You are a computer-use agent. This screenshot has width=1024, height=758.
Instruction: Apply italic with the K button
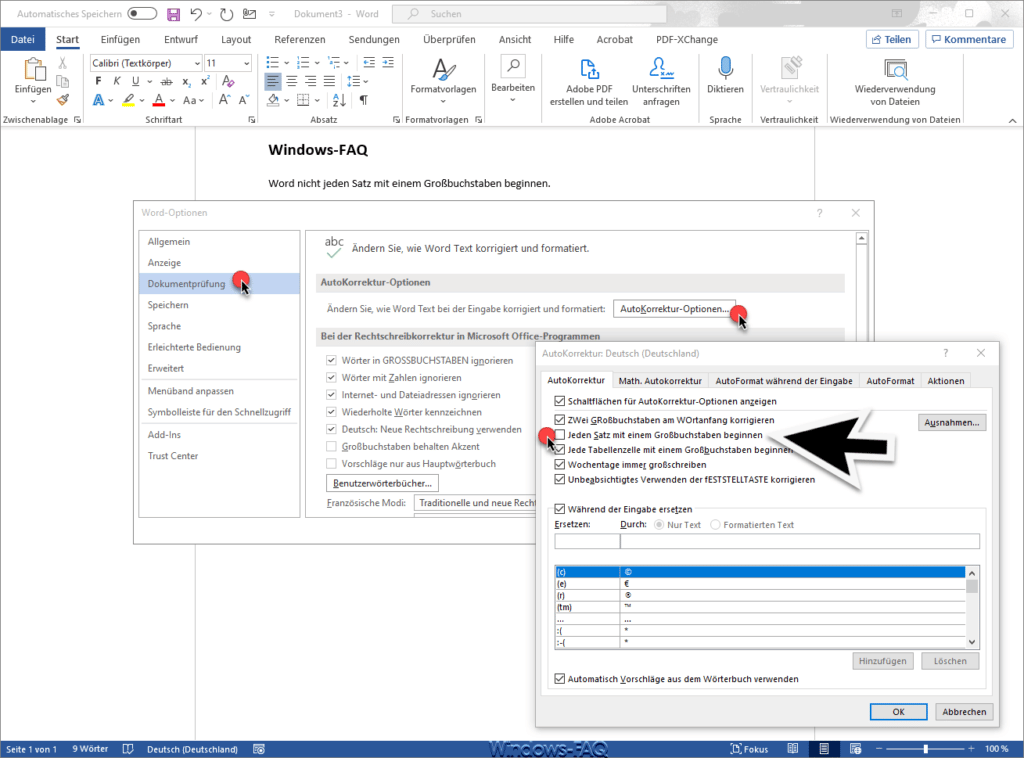(x=116, y=81)
